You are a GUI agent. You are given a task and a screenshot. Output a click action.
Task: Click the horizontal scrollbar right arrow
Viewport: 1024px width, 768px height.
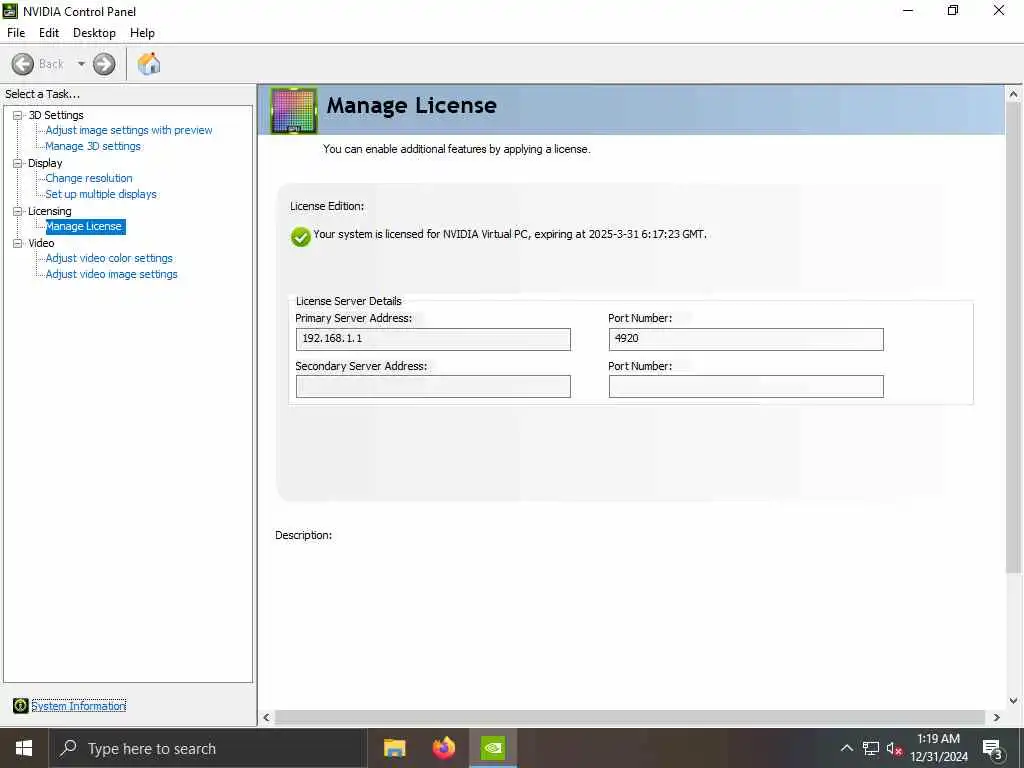point(997,717)
